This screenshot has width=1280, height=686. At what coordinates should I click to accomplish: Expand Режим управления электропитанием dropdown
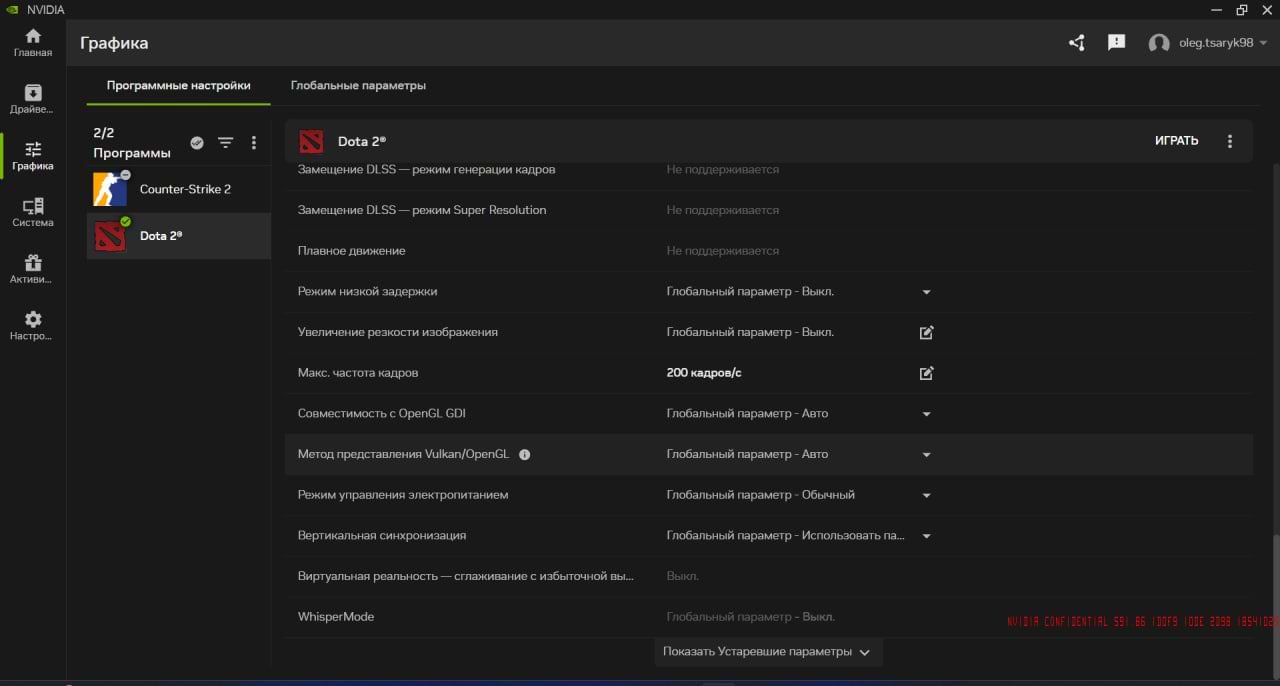926,495
